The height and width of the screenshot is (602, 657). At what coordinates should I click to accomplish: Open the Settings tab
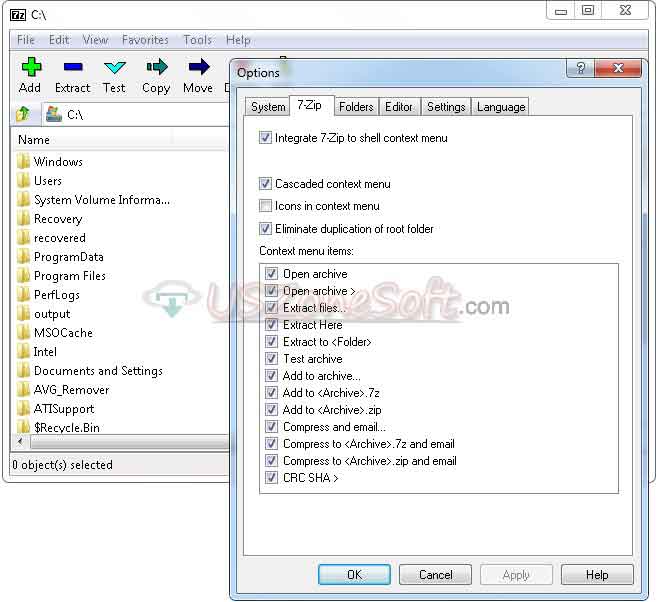(446, 107)
